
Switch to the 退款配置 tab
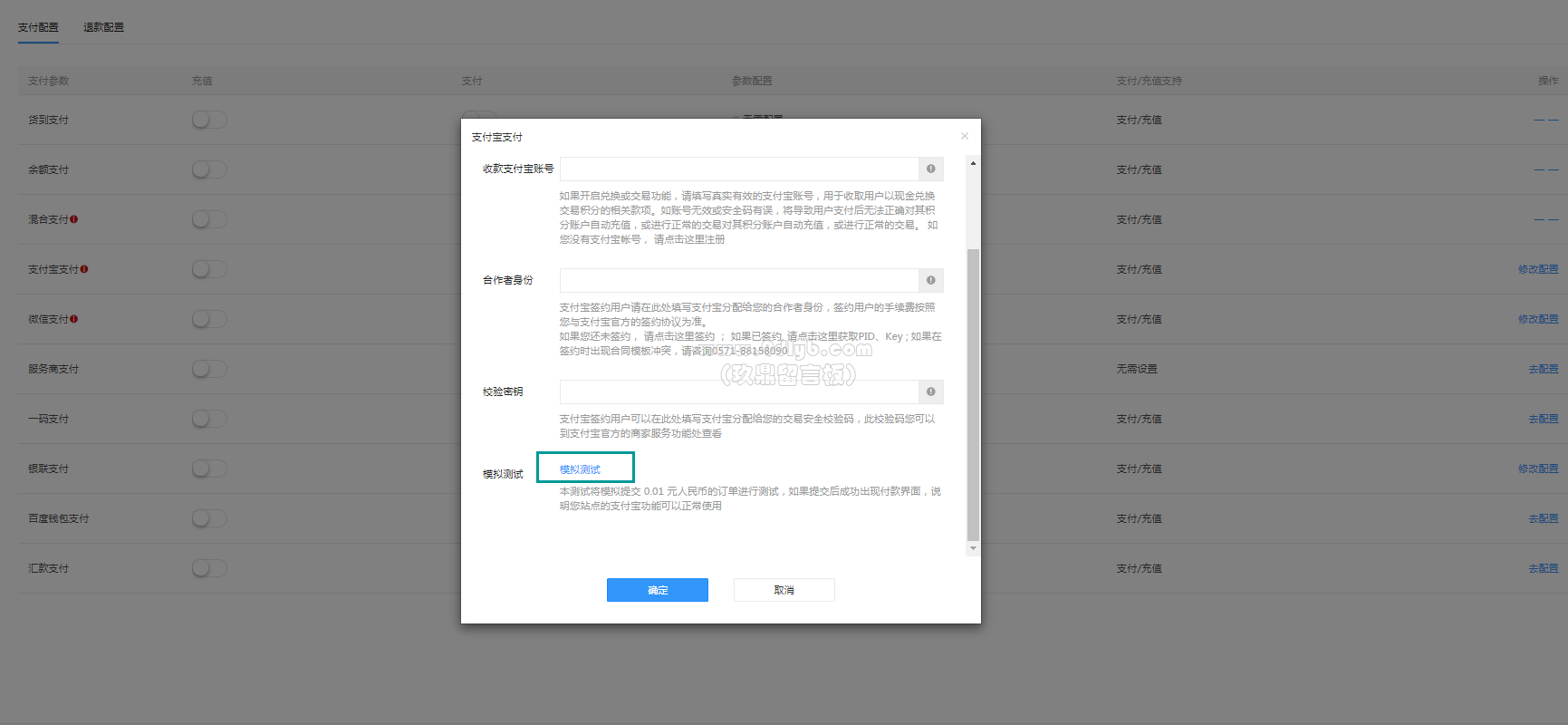tap(103, 27)
